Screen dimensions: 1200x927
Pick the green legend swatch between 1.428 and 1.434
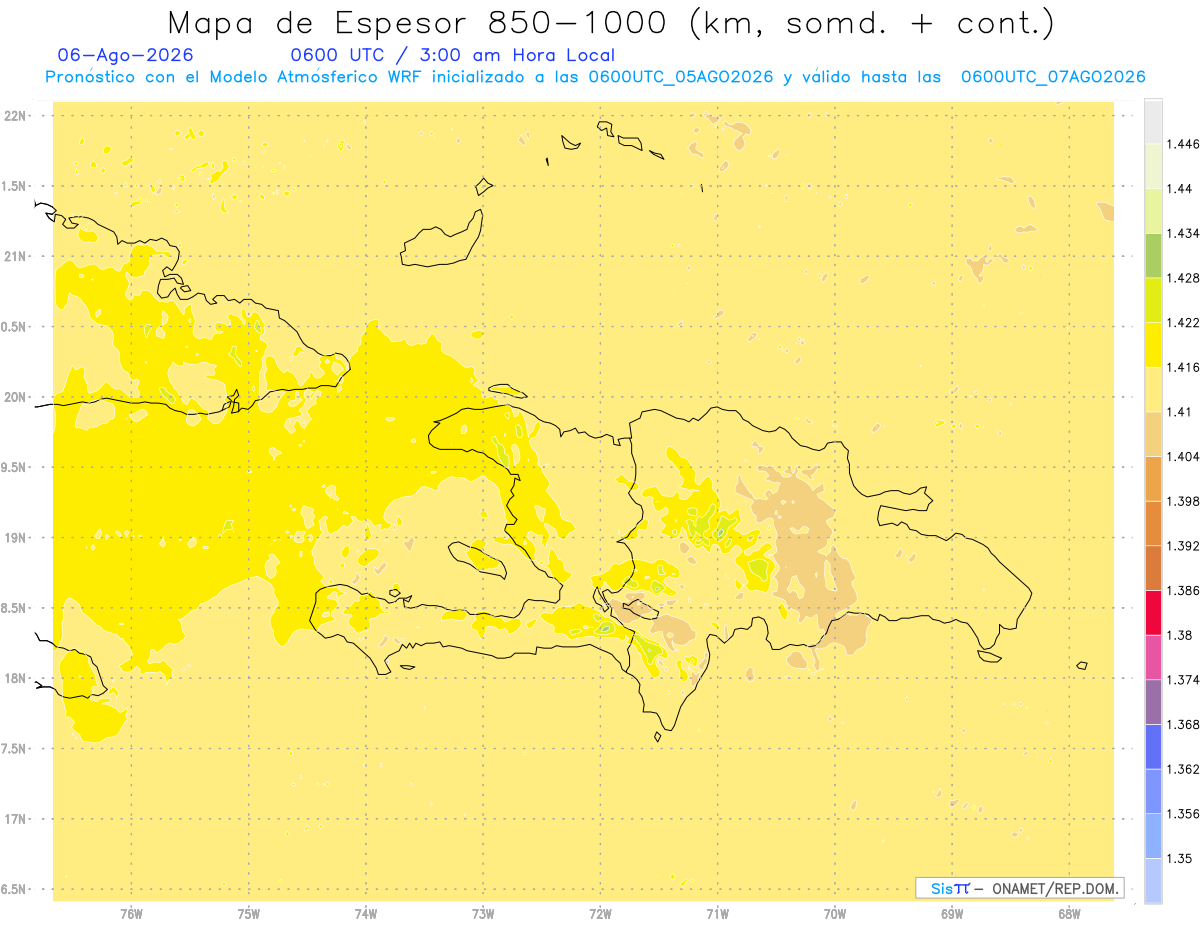pos(1153,255)
